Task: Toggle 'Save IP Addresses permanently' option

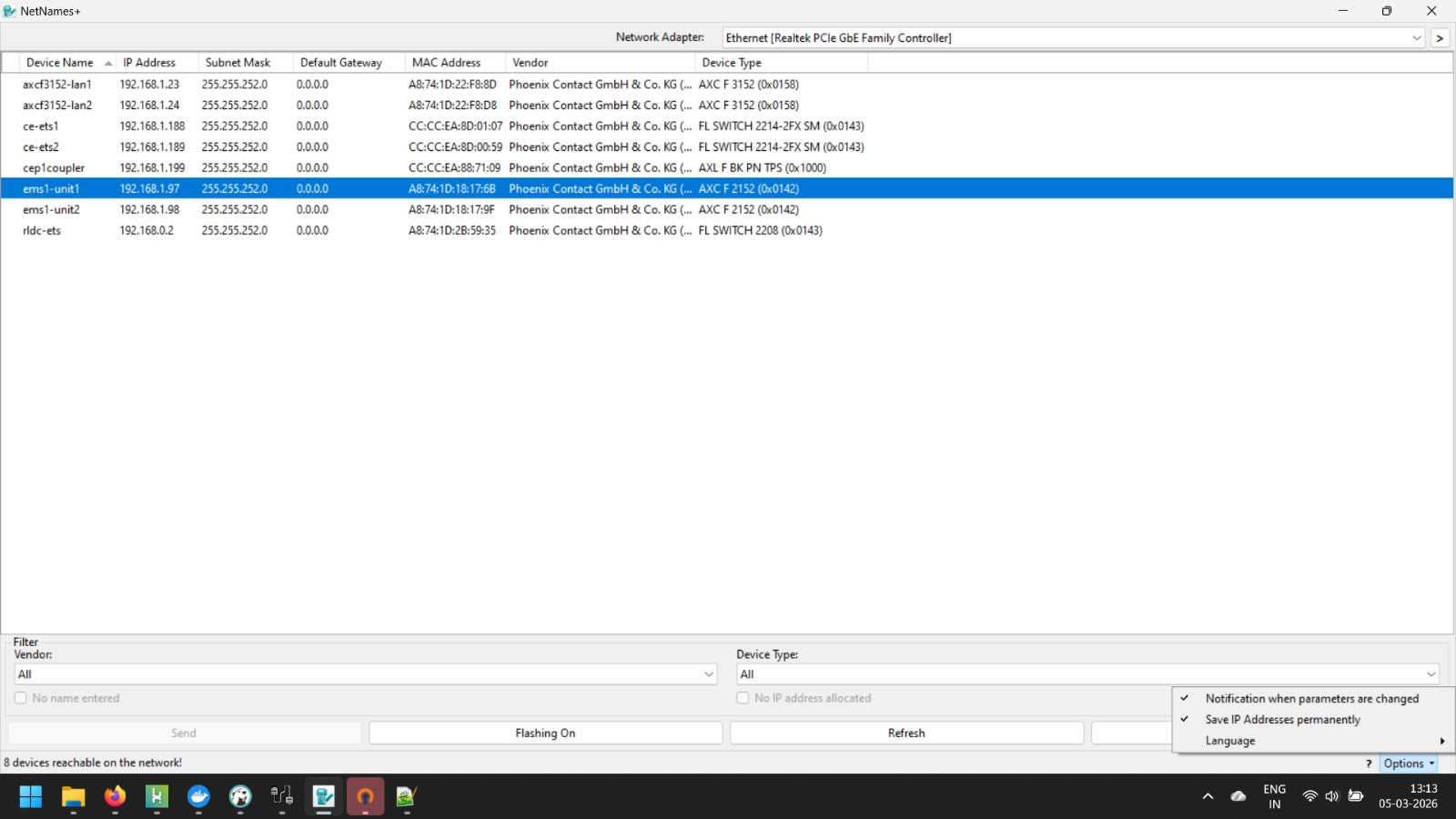Action: coord(1282,720)
